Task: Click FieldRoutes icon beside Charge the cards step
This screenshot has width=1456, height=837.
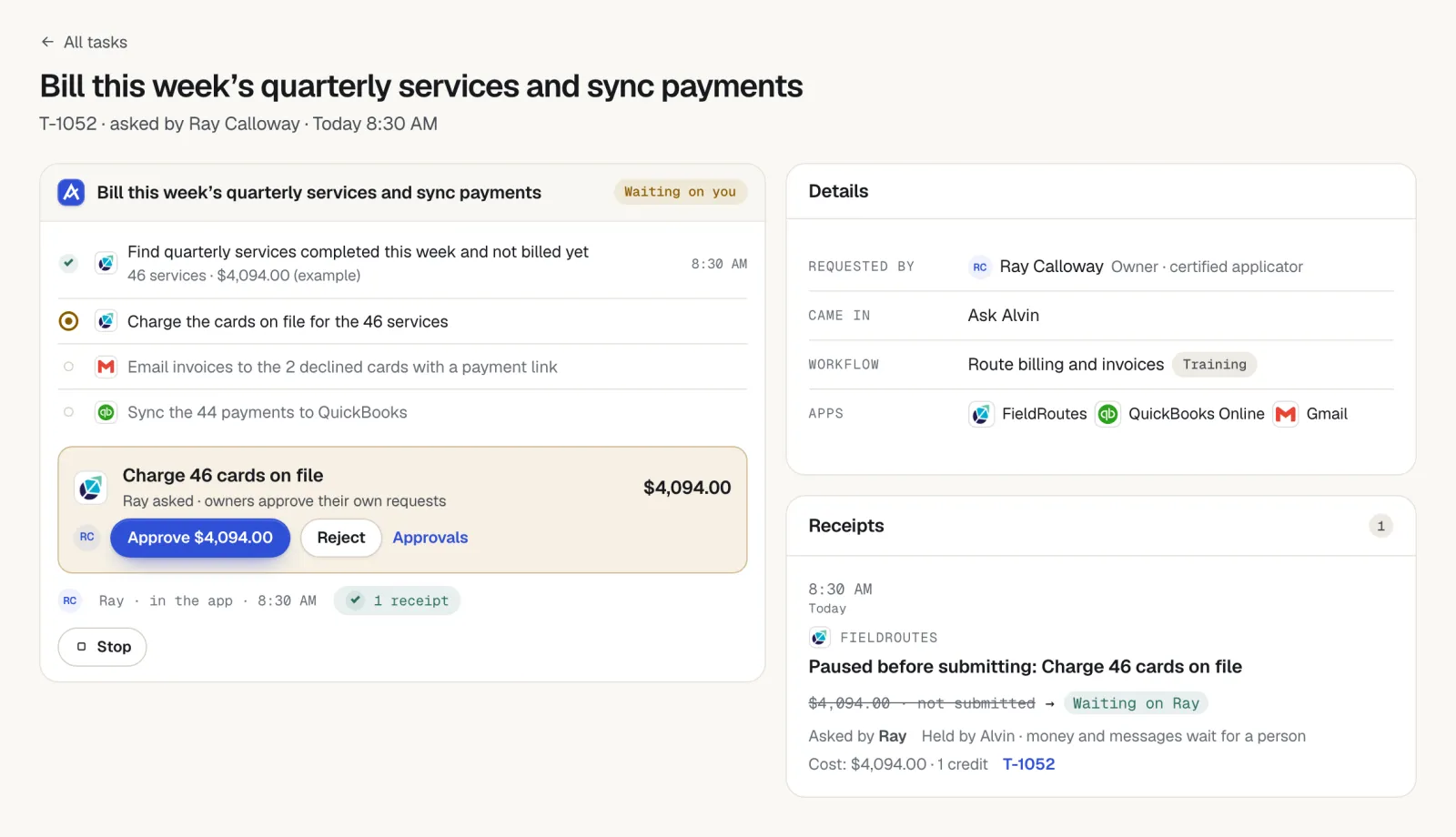Action: click(x=106, y=321)
